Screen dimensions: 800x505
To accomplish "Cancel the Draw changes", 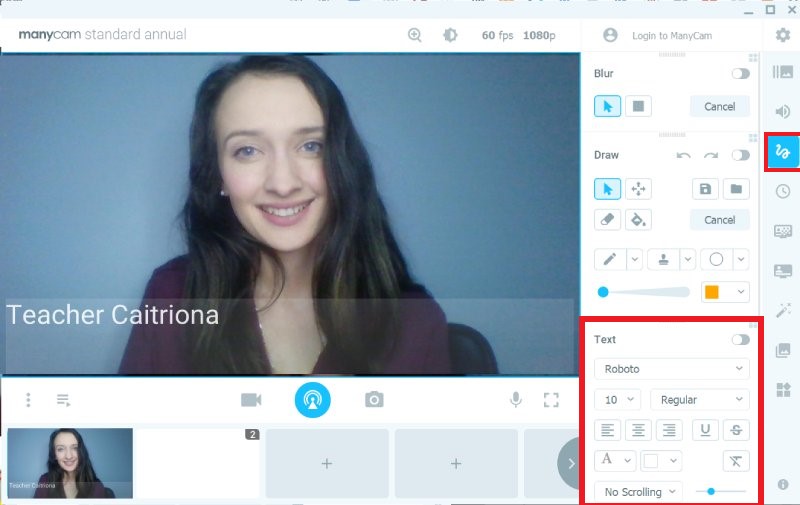I will [719, 220].
